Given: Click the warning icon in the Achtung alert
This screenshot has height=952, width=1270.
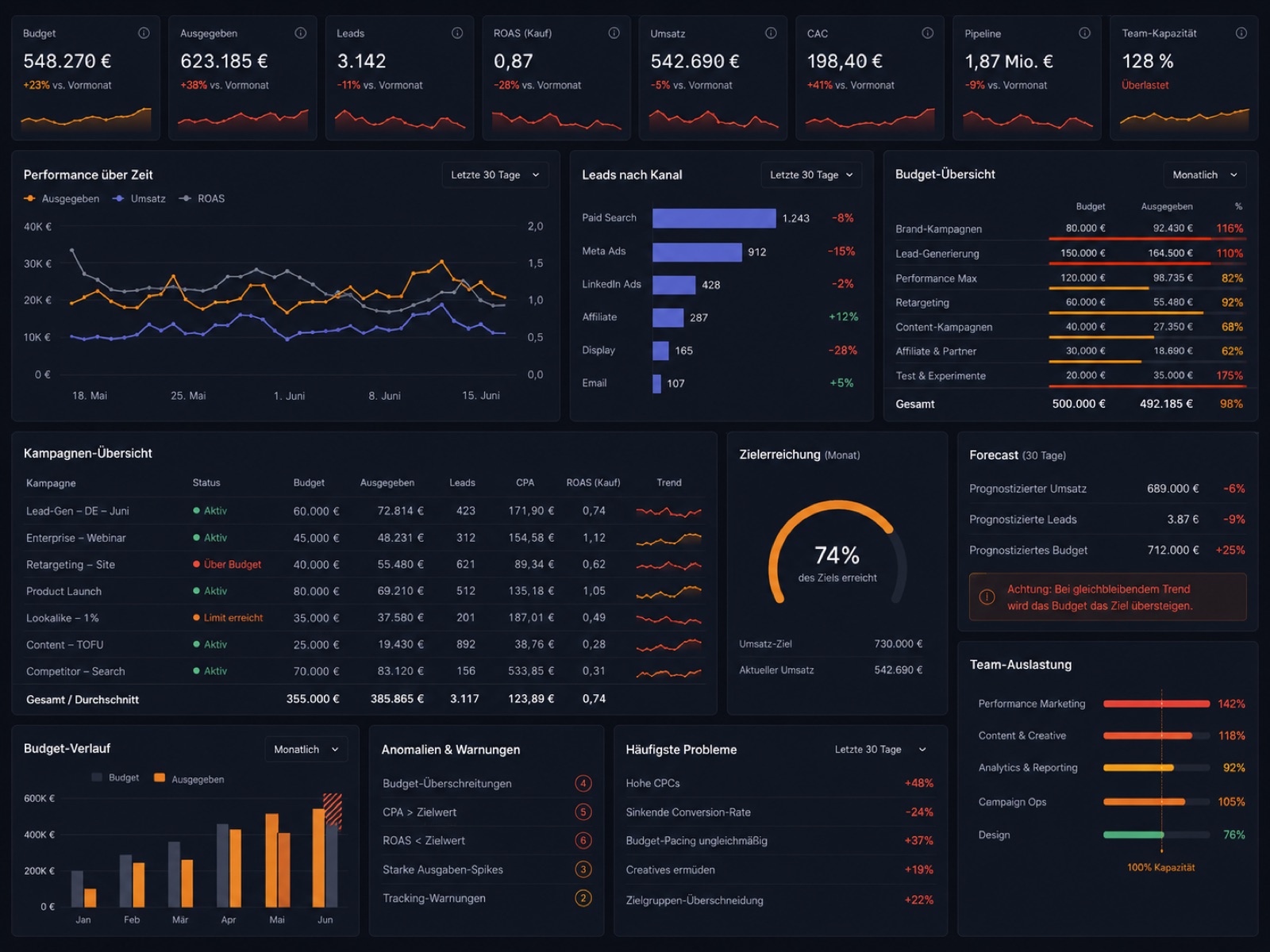Looking at the screenshot, I should tap(987, 597).
